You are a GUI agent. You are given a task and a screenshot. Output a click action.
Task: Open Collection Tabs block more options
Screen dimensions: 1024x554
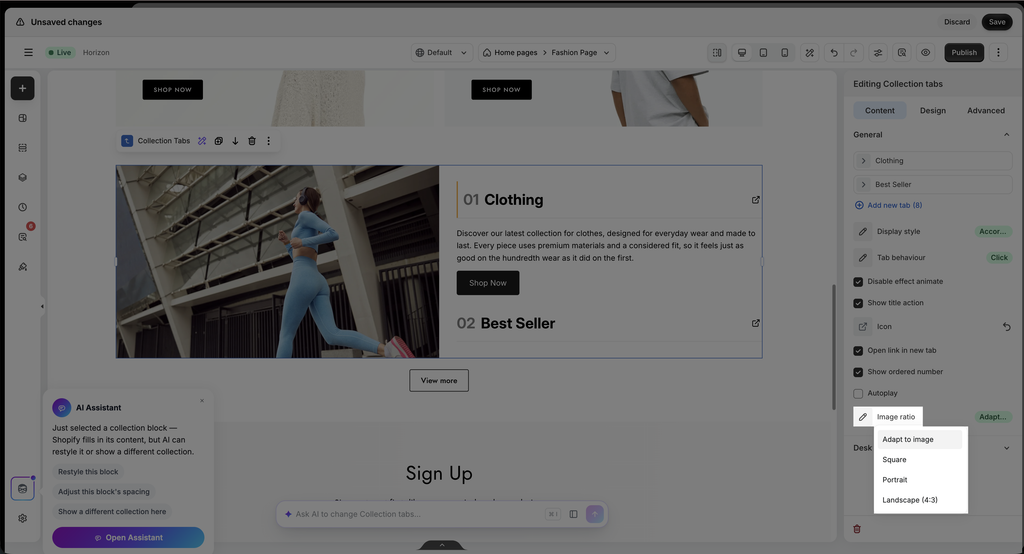point(268,141)
